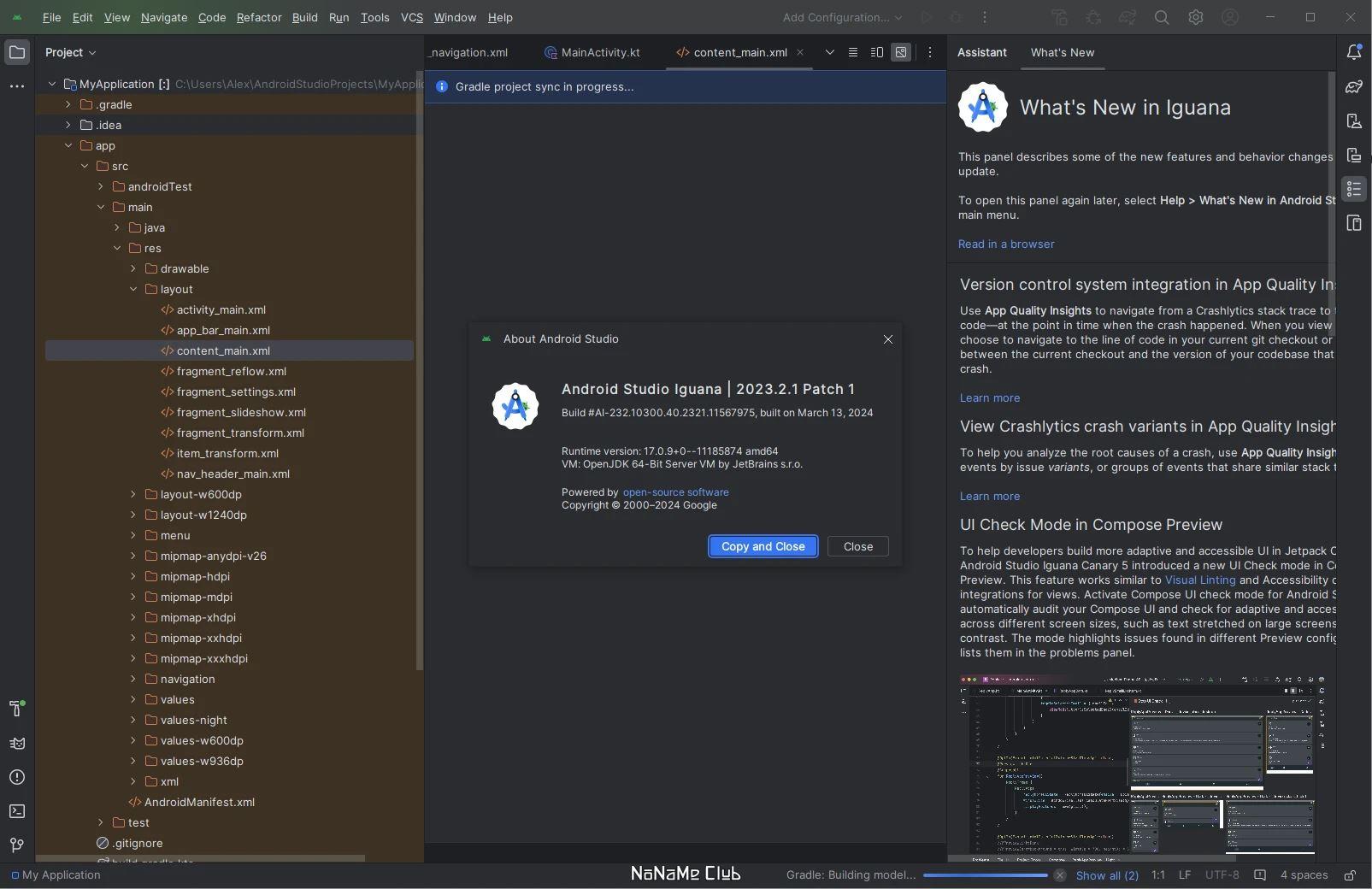Collapse the app folder
The width and height of the screenshot is (1372, 889).
68,145
